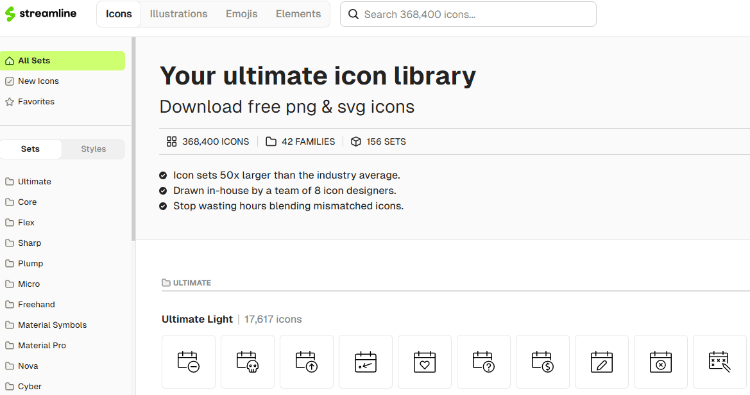The height and width of the screenshot is (395, 750).
Task: Select the Sets tab in sidebar
Action: coord(31,149)
